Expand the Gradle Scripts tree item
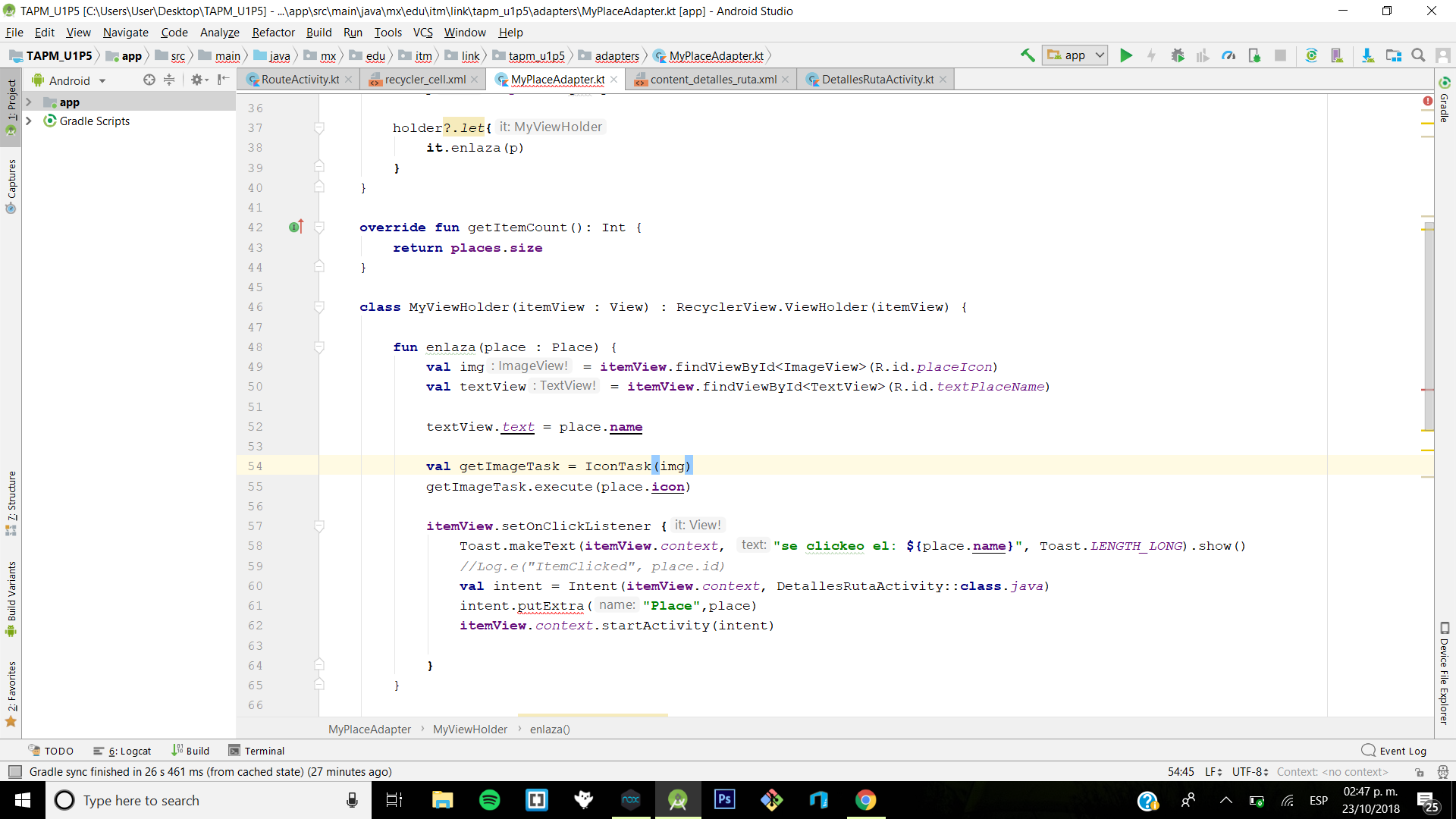The height and width of the screenshot is (819, 1456). pyautogui.click(x=28, y=120)
